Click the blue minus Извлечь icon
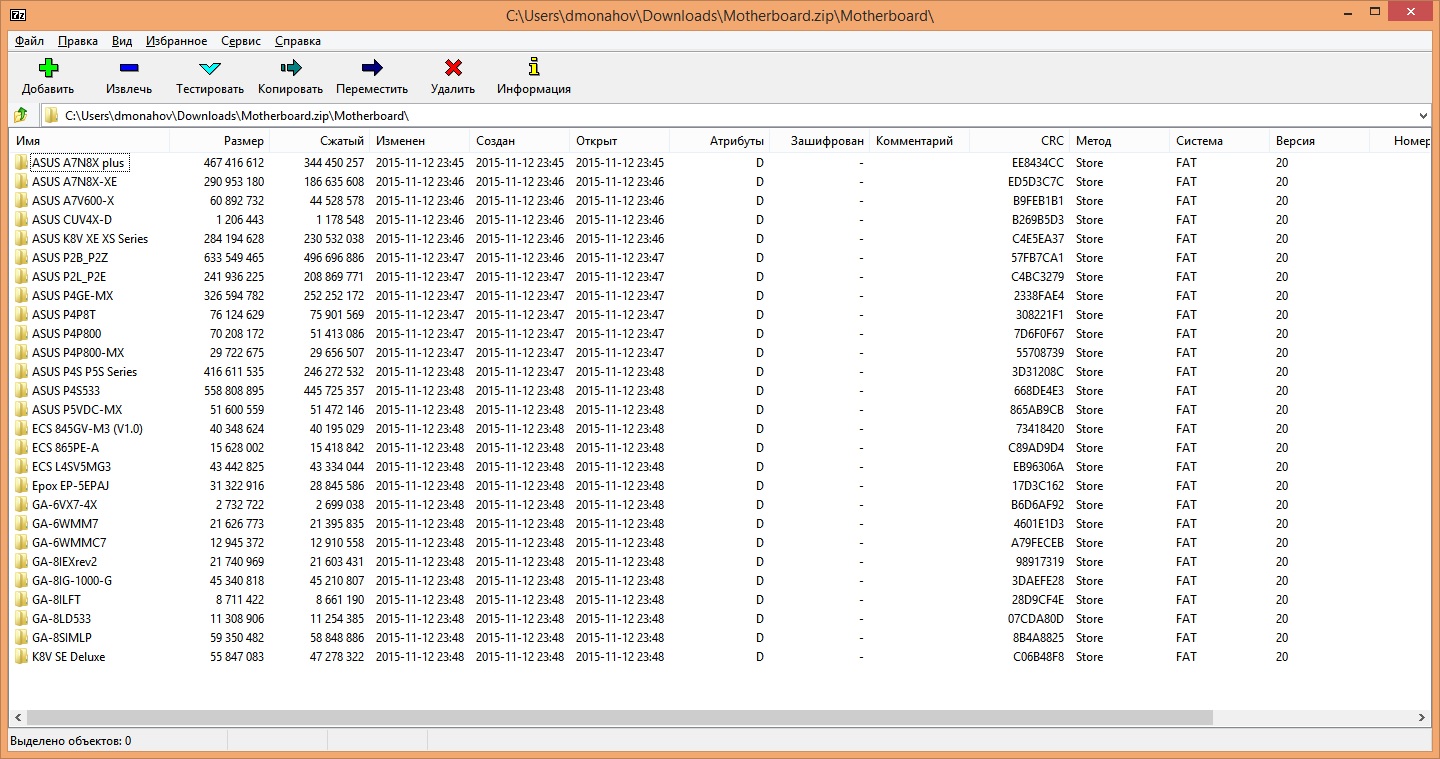The height and width of the screenshot is (759, 1440). 129,68
